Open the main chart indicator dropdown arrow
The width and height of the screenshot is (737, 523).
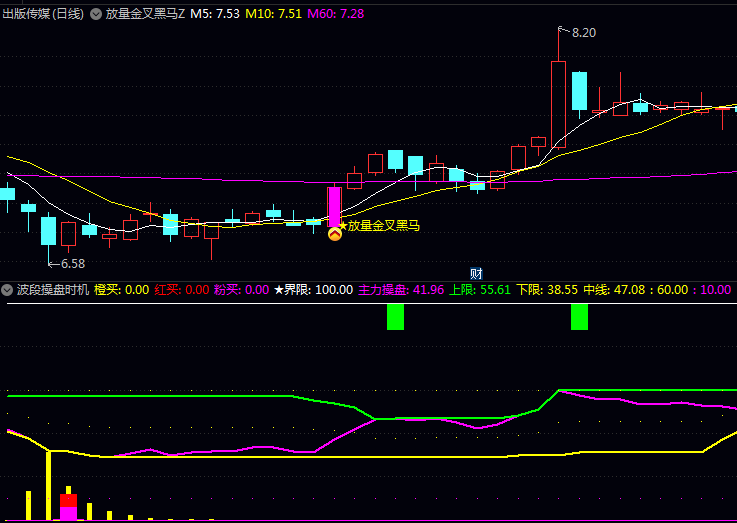96,14
